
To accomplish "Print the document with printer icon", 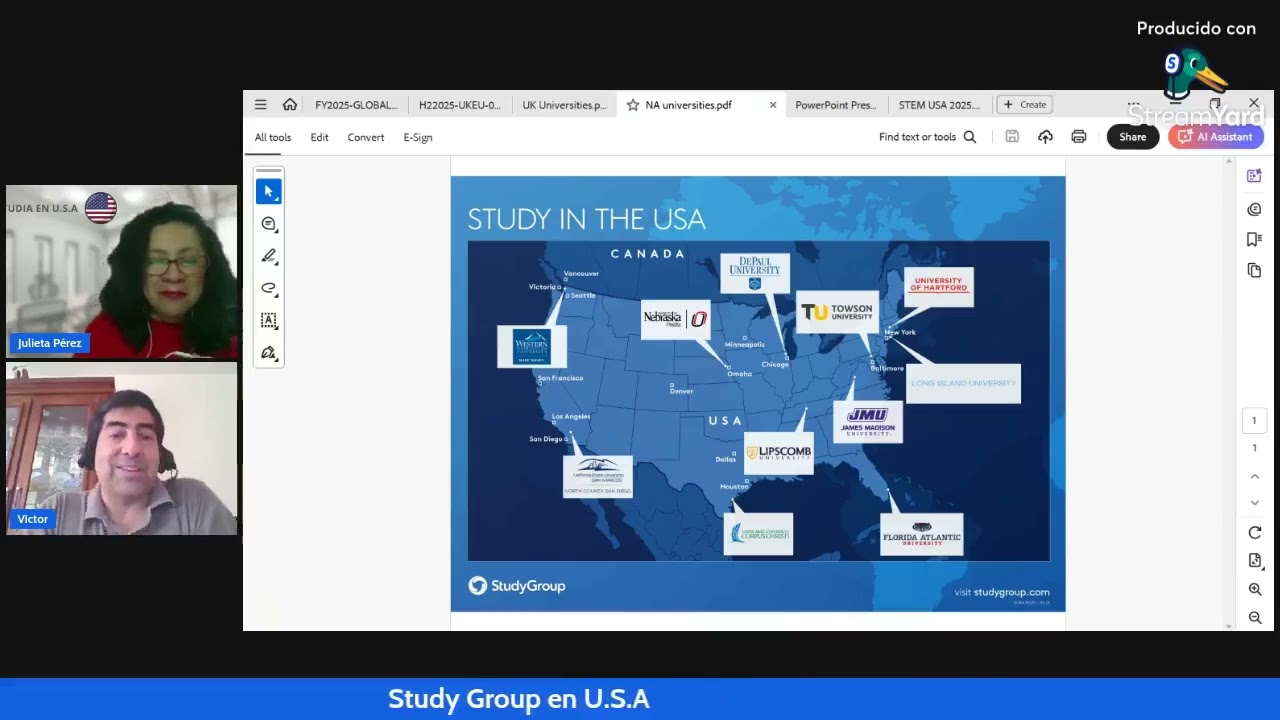I will click(x=1078, y=137).
